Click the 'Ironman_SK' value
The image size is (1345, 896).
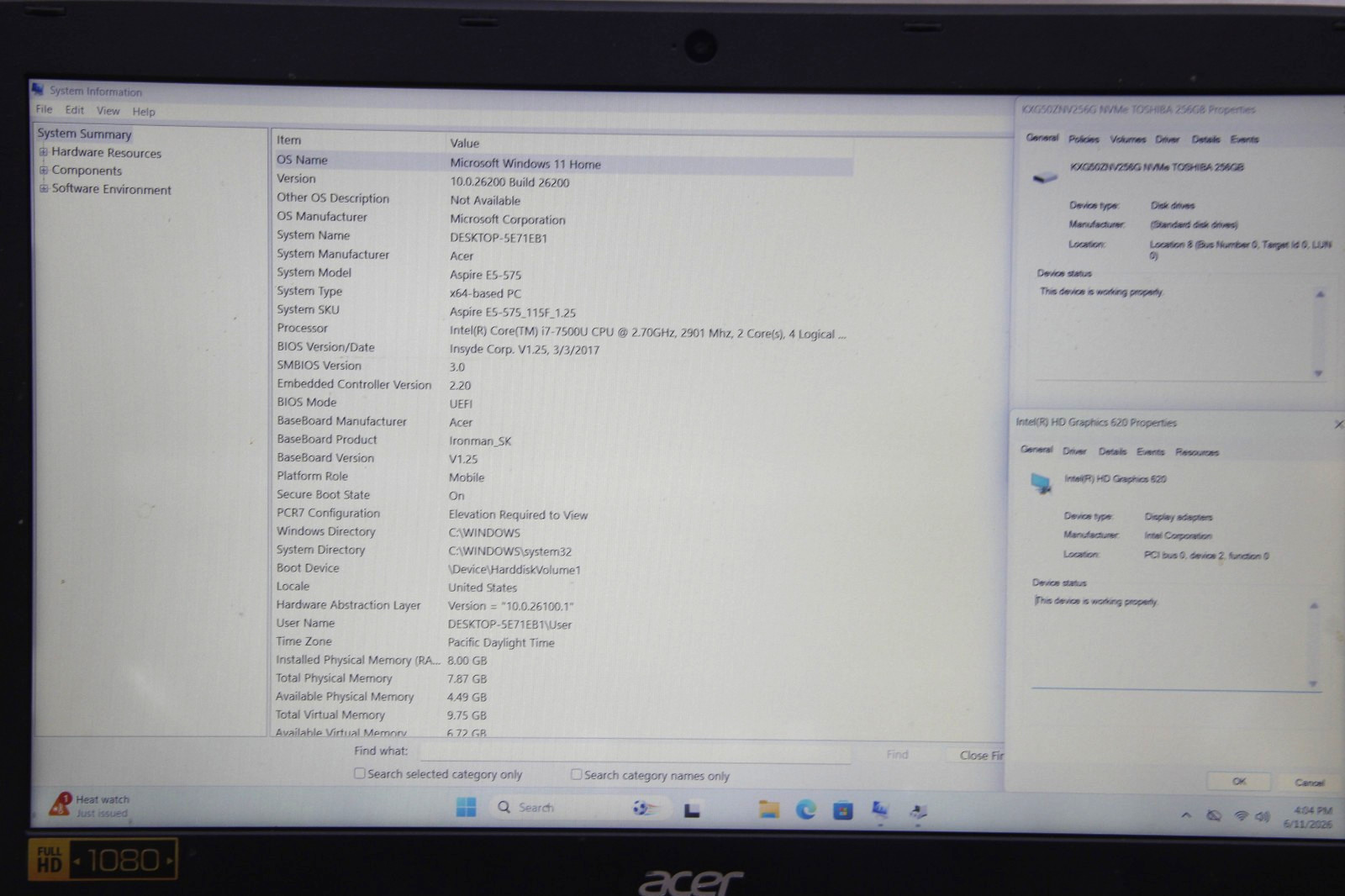point(480,440)
